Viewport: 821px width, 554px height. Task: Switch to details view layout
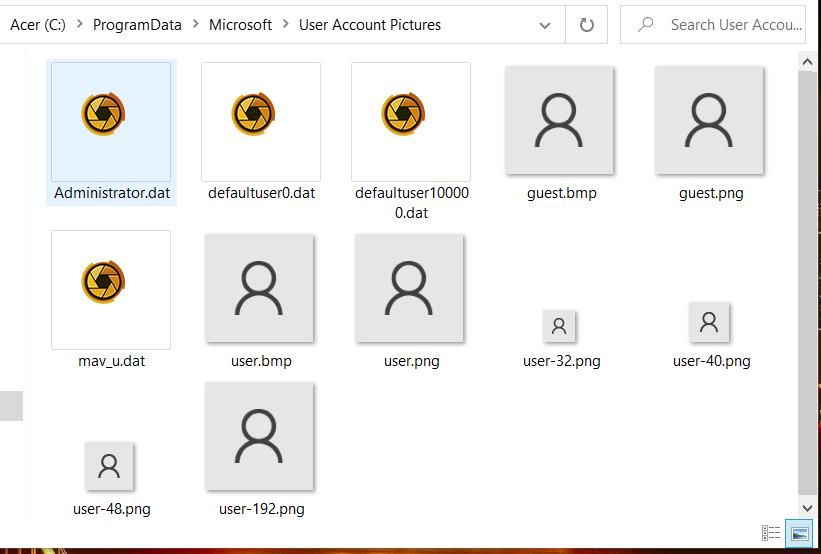(771, 533)
